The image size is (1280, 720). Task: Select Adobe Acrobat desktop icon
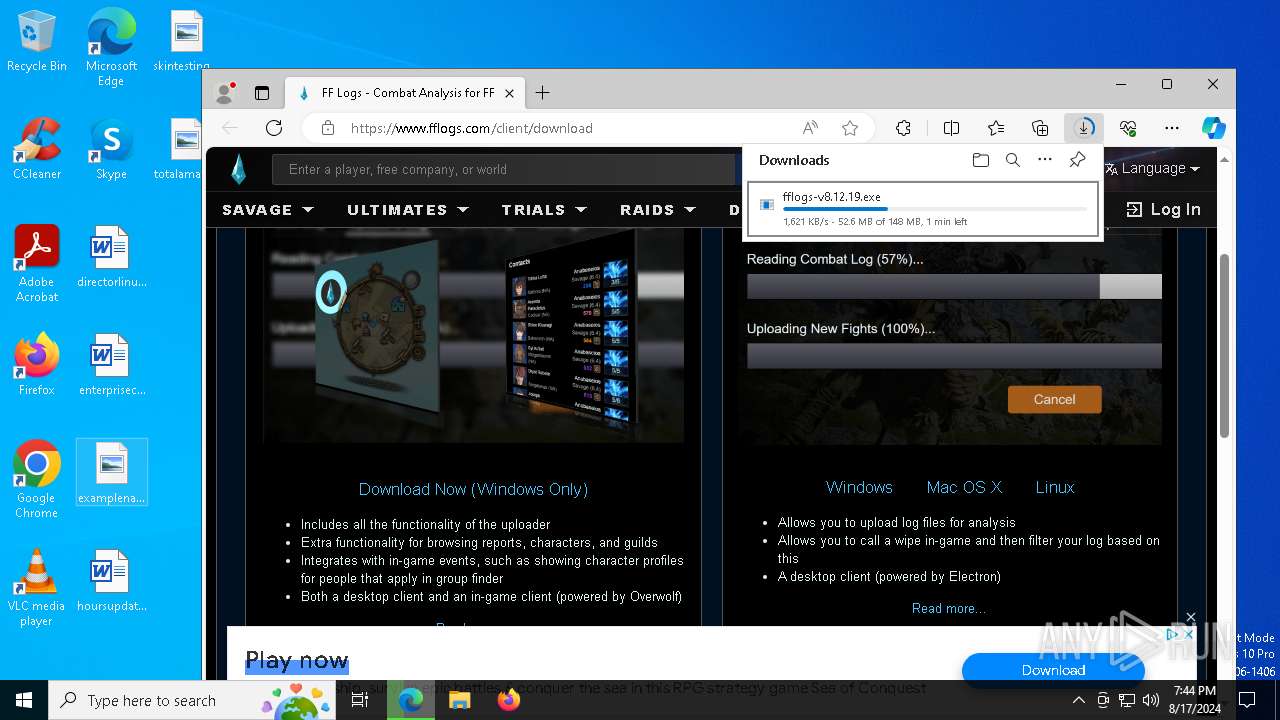(37, 264)
